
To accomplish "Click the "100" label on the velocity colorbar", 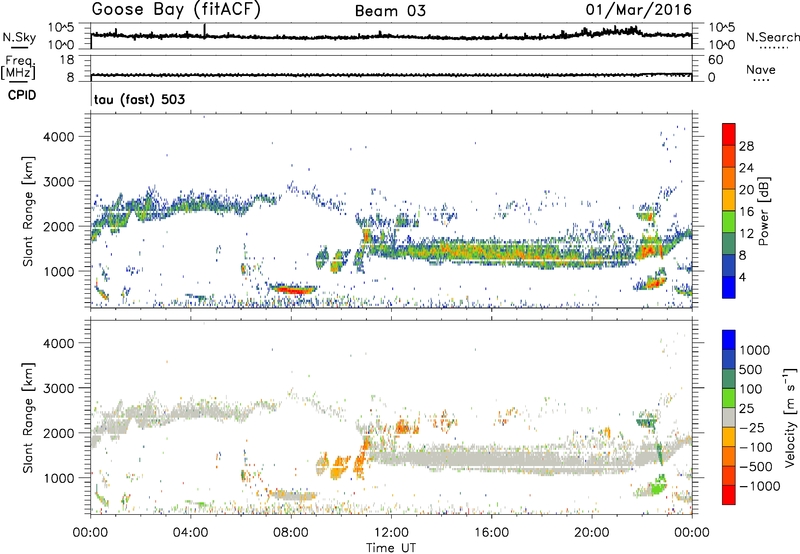I will coord(750,389).
